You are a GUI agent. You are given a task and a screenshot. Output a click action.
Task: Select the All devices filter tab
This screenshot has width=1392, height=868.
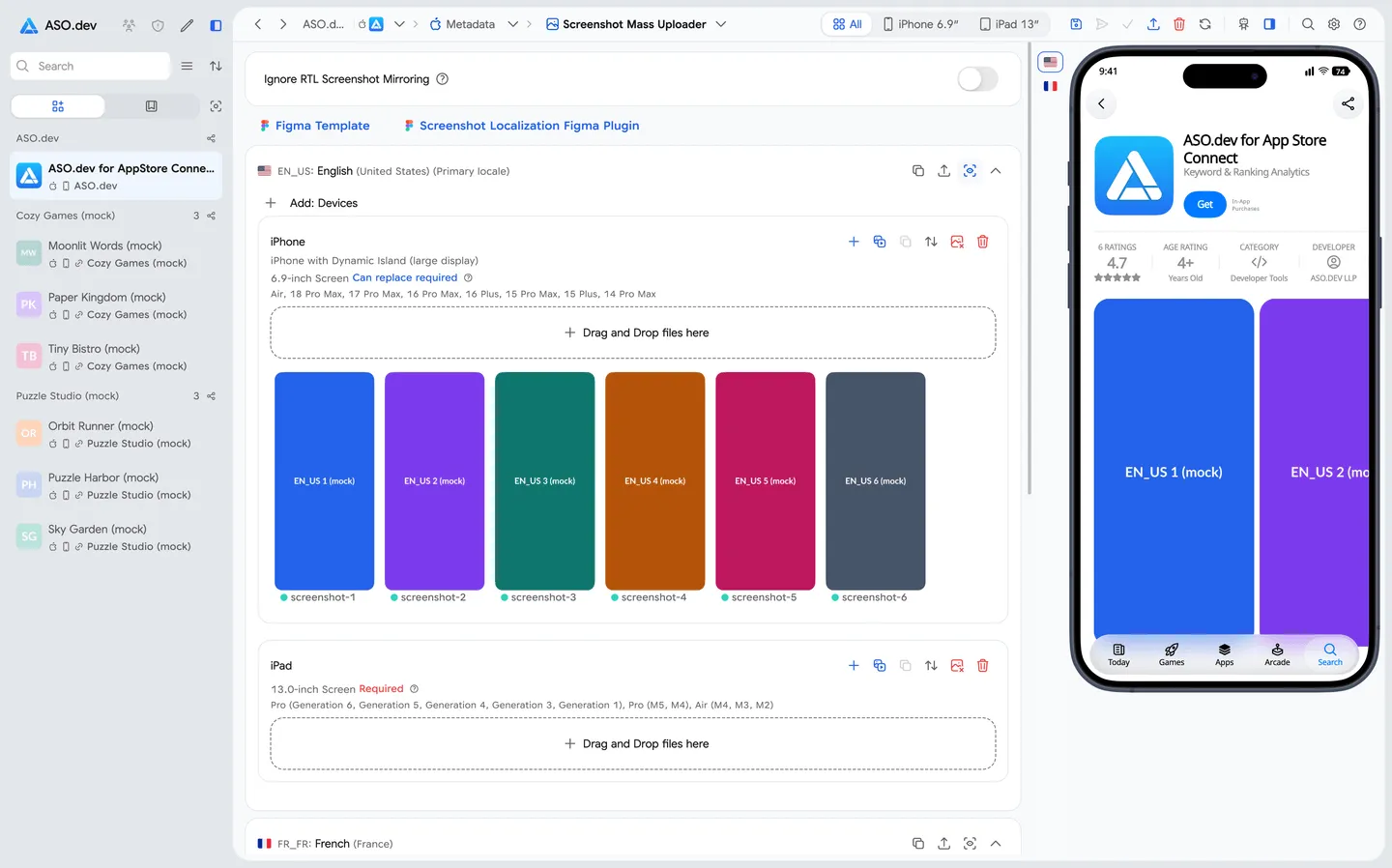[847, 24]
